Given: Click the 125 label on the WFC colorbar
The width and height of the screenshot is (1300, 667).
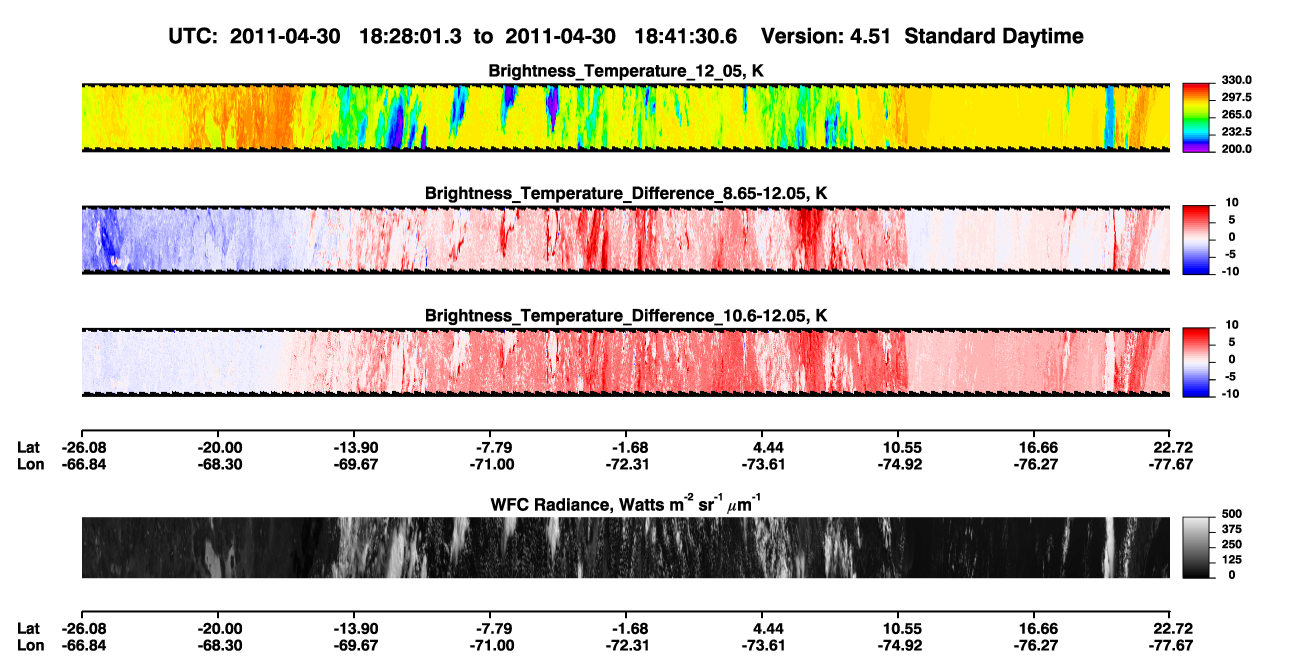Looking at the screenshot, I should point(1231,560).
